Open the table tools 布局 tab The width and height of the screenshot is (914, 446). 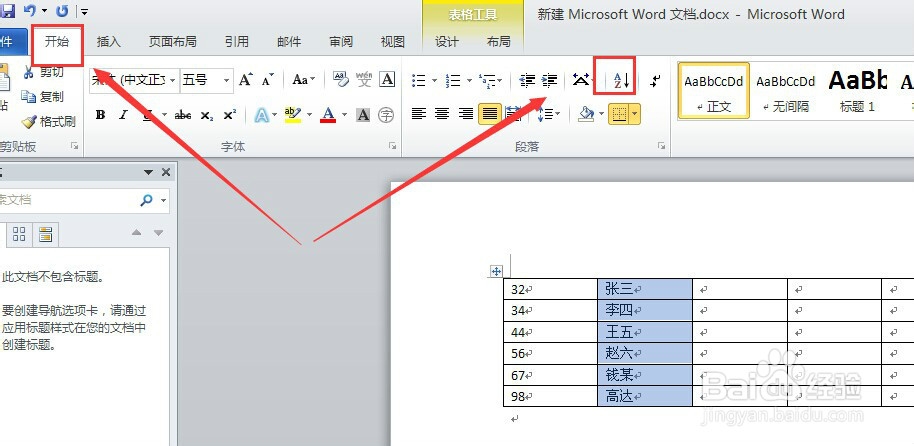point(498,41)
